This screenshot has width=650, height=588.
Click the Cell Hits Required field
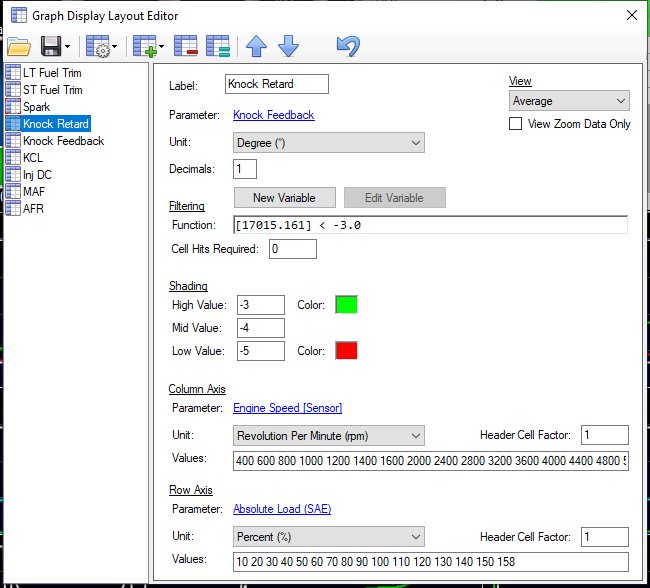click(x=293, y=249)
